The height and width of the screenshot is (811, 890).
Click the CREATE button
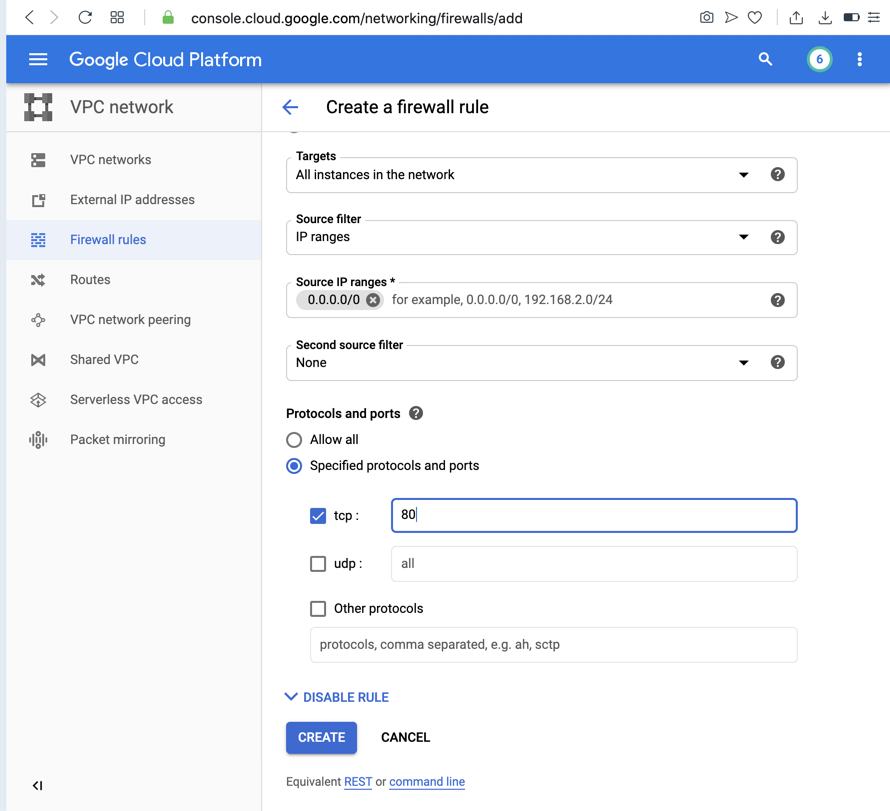(x=321, y=737)
